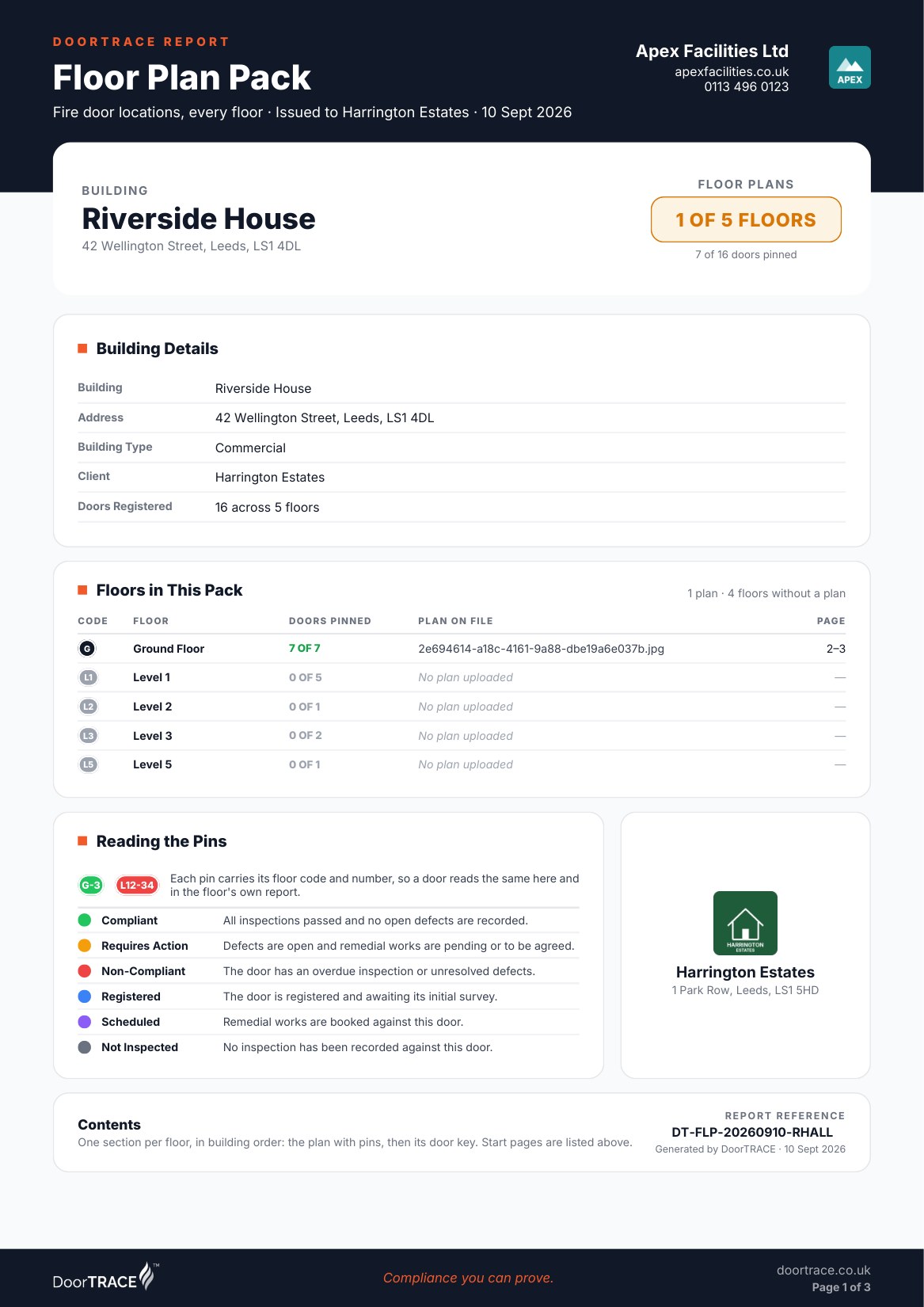Click the amber Requires Action status dot
The height and width of the screenshot is (1307, 924).
pyautogui.click(x=85, y=946)
